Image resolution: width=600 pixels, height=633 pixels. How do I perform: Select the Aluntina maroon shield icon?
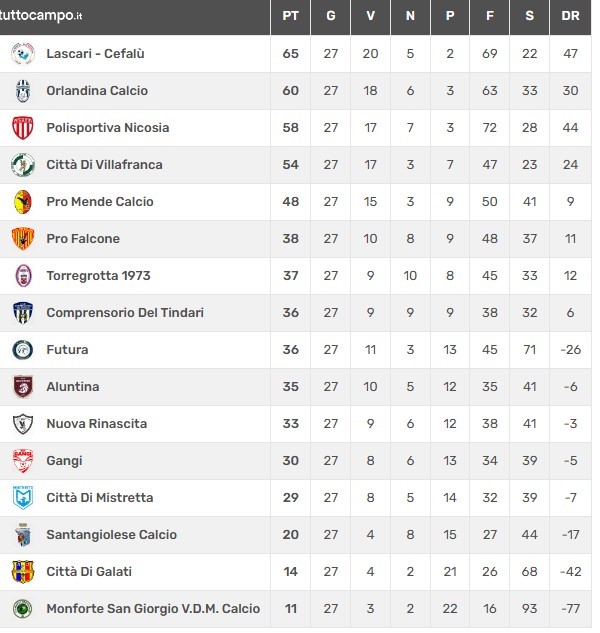(x=23, y=387)
